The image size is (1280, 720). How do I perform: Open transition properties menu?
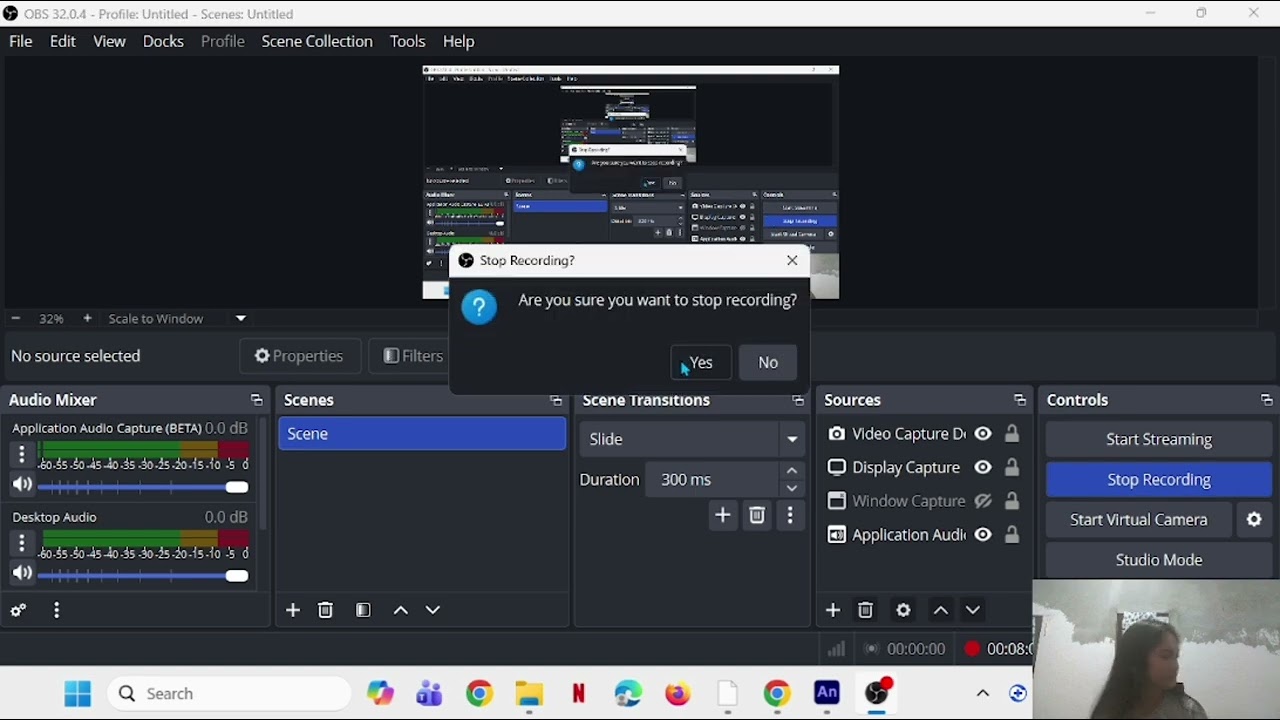pyautogui.click(x=790, y=516)
